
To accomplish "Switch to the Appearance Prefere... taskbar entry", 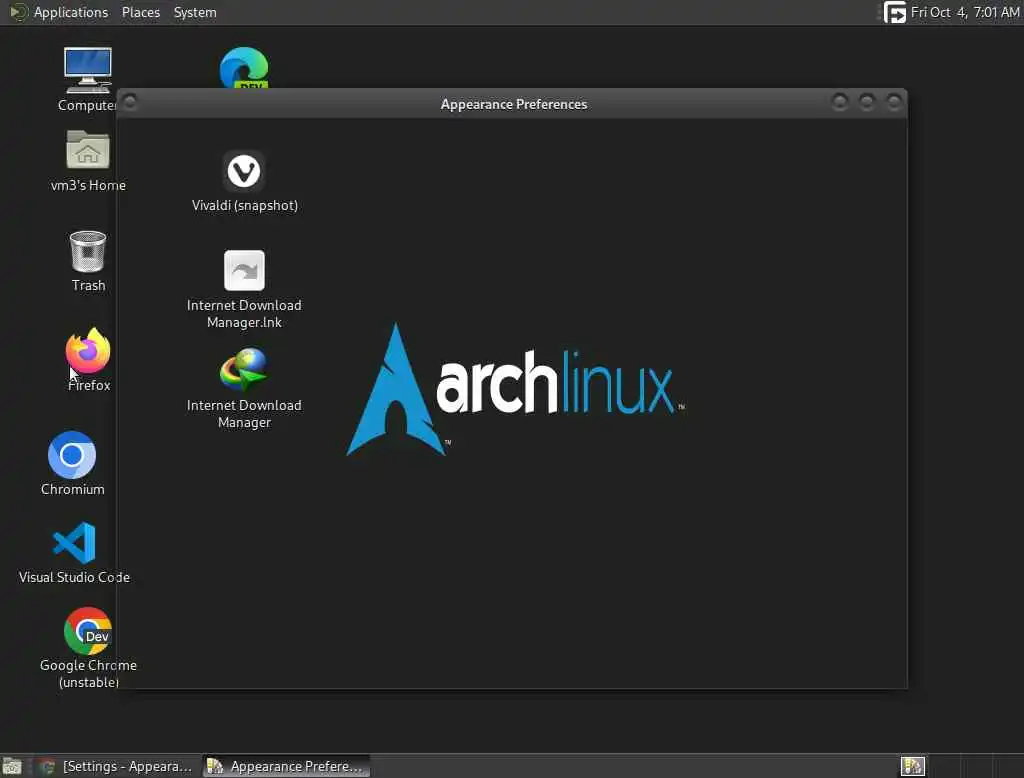I will click(285, 766).
